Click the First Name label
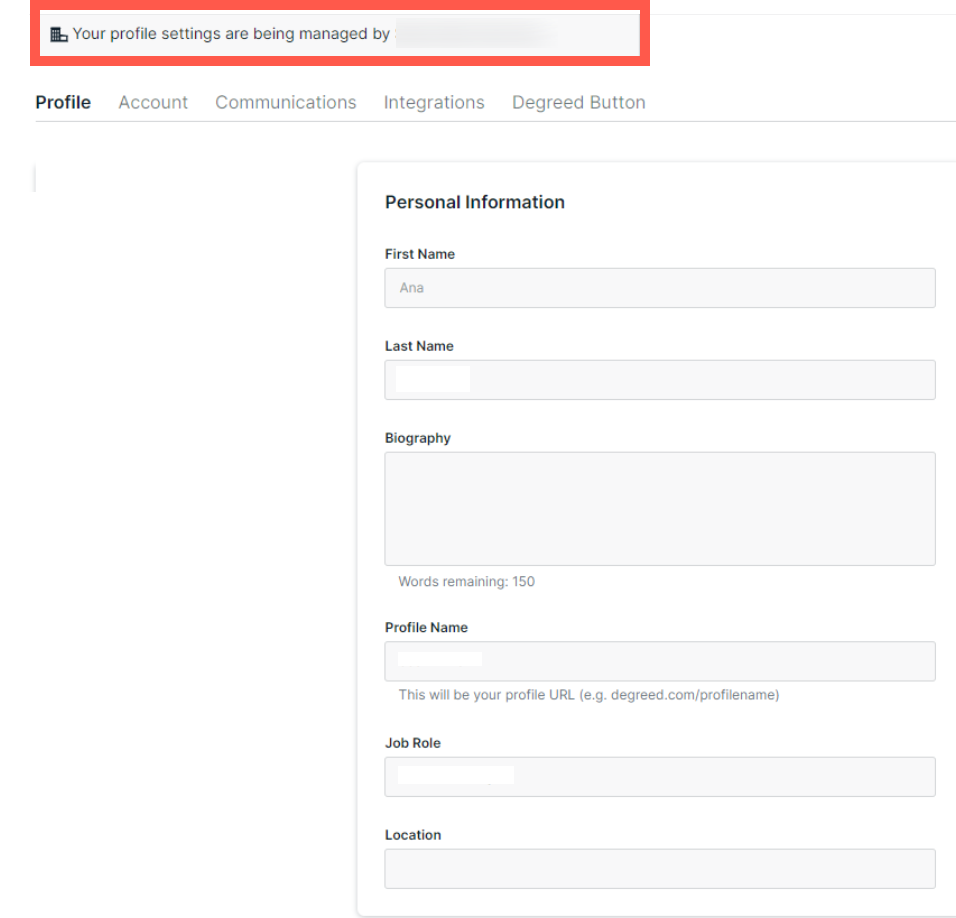 pos(420,254)
